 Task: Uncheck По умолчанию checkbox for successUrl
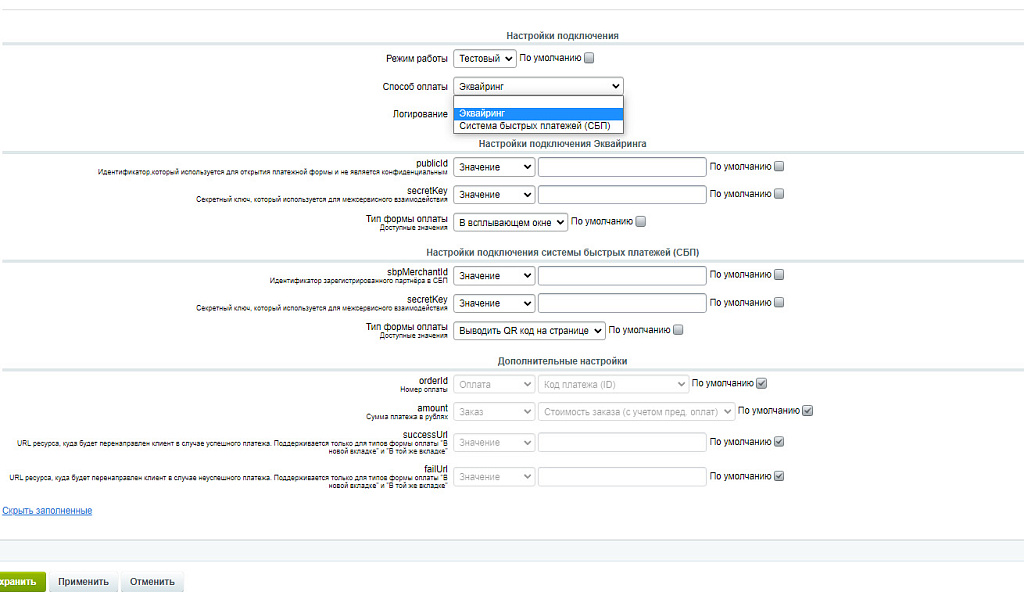pyautogui.click(x=779, y=442)
